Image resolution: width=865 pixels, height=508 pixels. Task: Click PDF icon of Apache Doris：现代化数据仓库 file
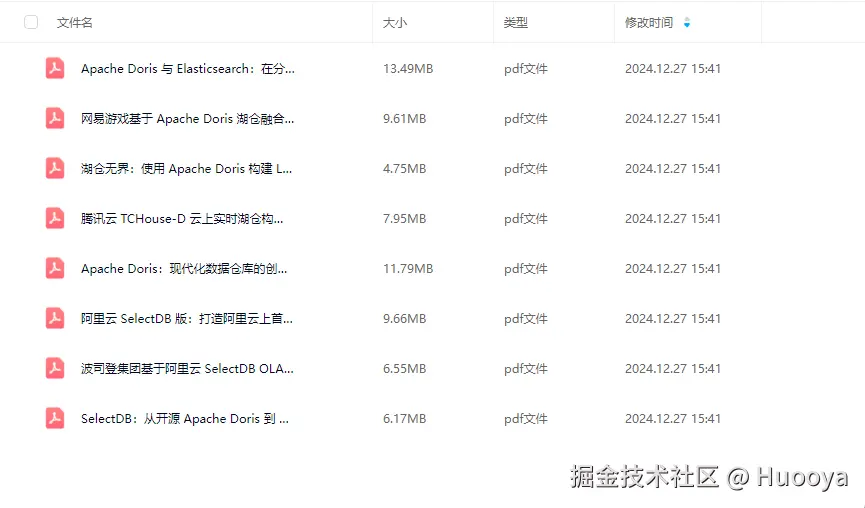click(x=55, y=269)
